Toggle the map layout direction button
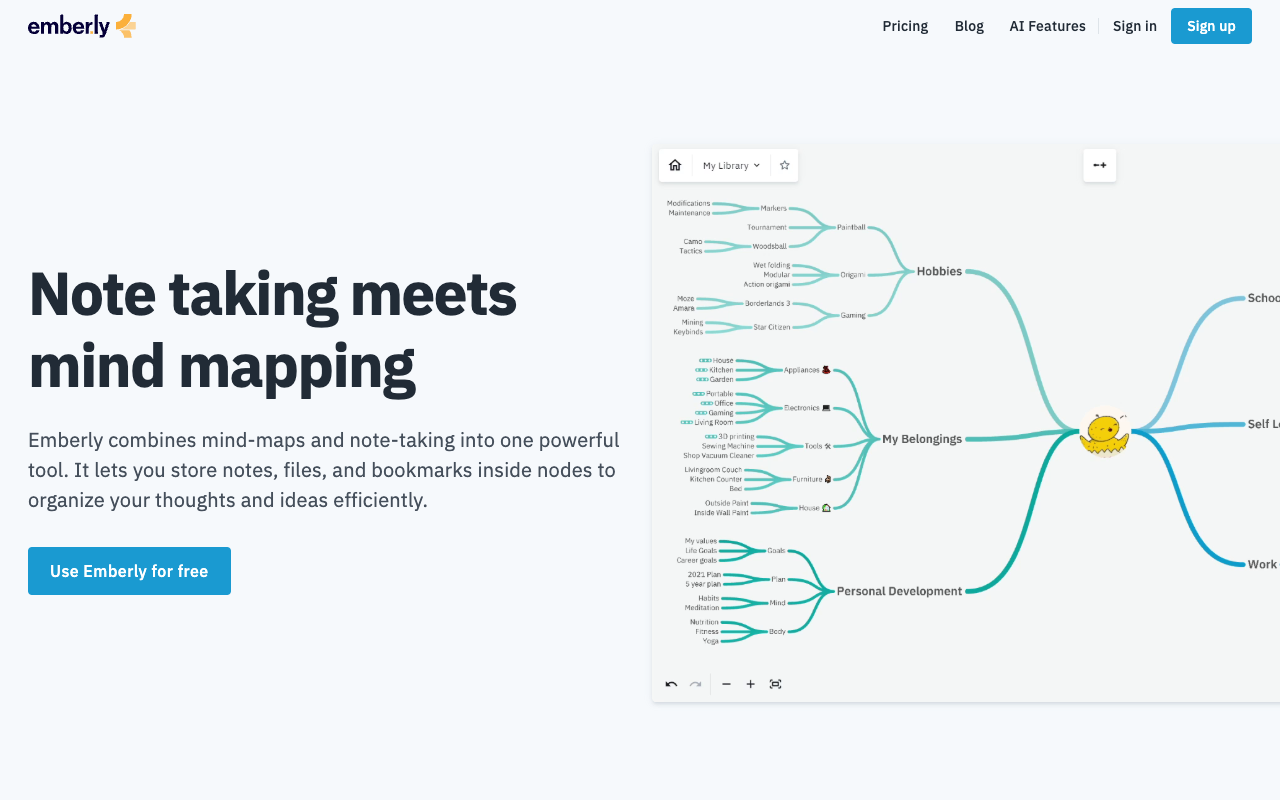Screen dimensions: 1280x800 pyautogui.click(x=1100, y=165)
